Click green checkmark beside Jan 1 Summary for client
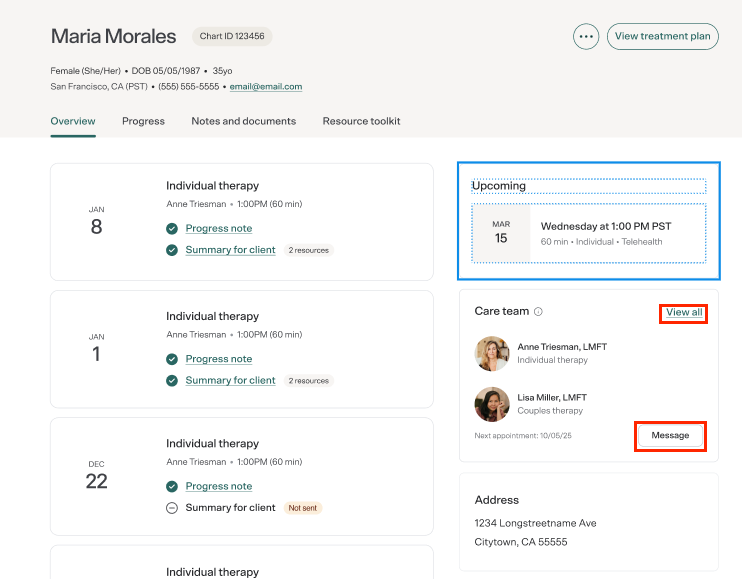Screen dimensions: 742x579 [x=172, y=380]
